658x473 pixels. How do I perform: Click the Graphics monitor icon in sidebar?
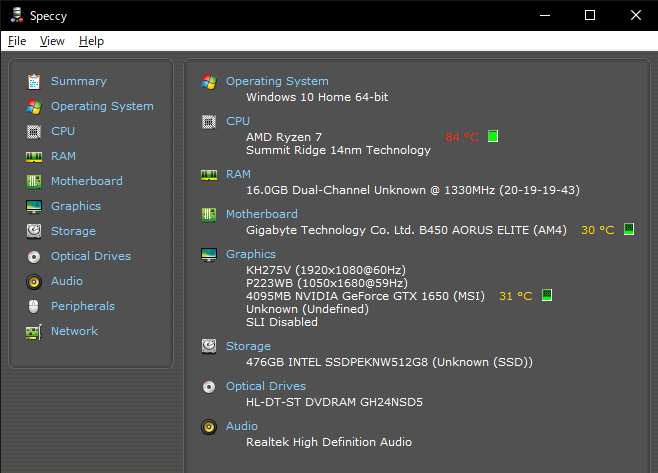tap(34, 206)
